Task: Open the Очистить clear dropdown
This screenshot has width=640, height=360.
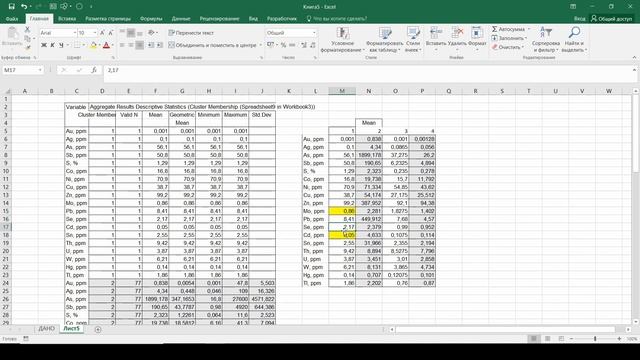Action: pyautogui.click(x=508, y=47)
